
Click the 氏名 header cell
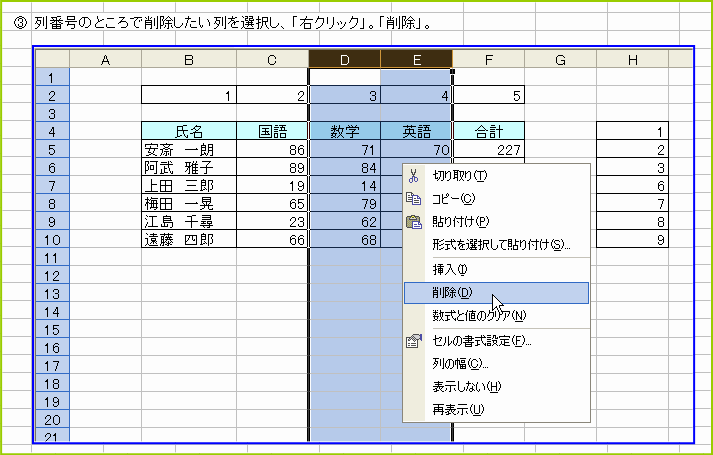tap(189, 131)
